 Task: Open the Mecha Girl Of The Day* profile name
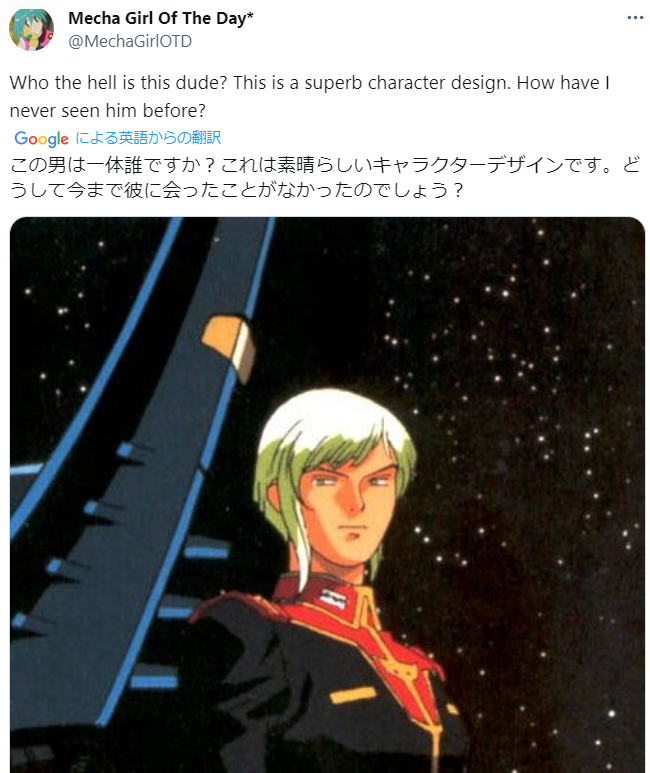[161, 18]
